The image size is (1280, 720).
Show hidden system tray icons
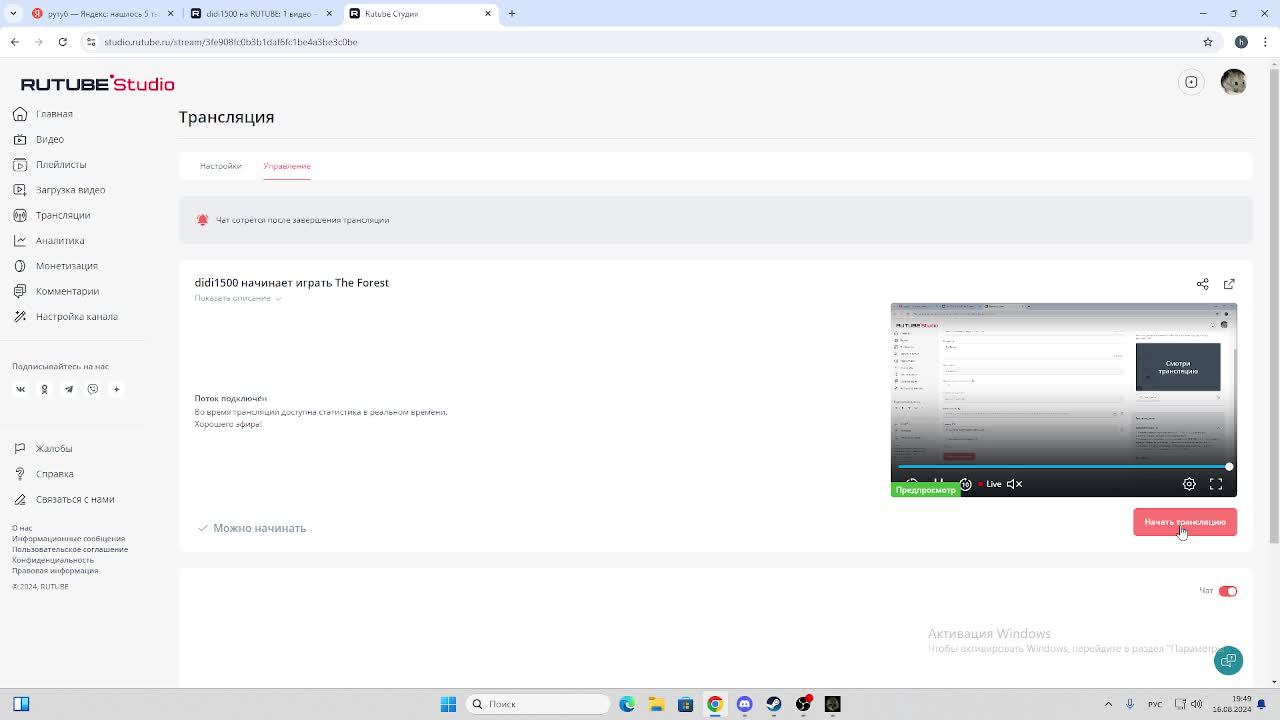click(1108, 704)
